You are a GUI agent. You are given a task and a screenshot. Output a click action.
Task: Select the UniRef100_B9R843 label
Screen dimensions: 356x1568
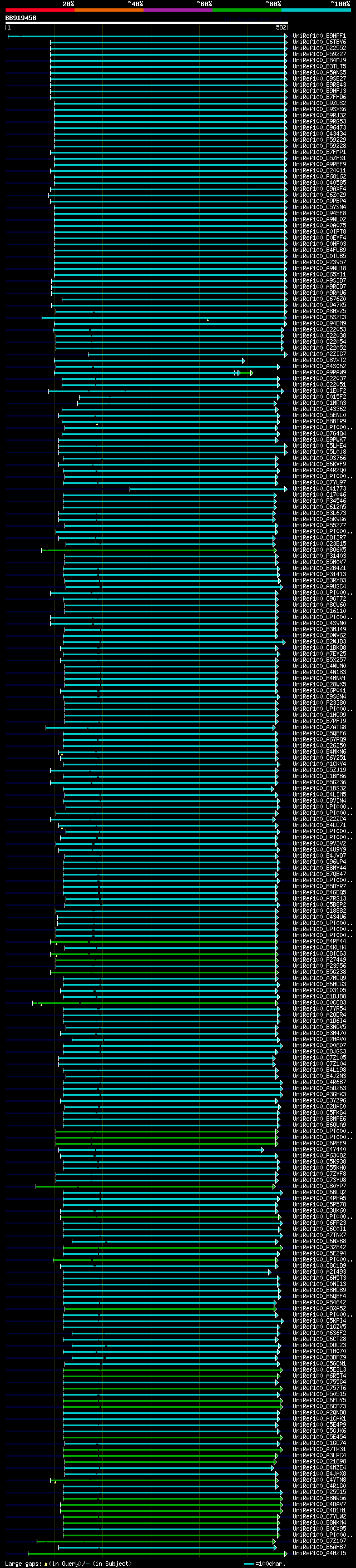coord(319,85)
